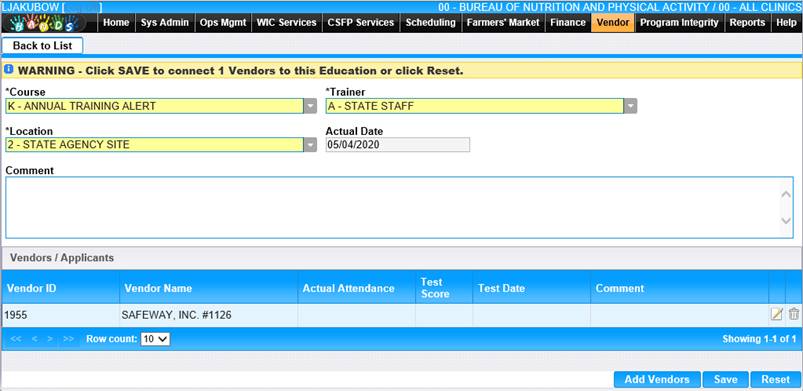Open the Finance menu
Viewport: 803px width, 391px height.
[568, 23]
